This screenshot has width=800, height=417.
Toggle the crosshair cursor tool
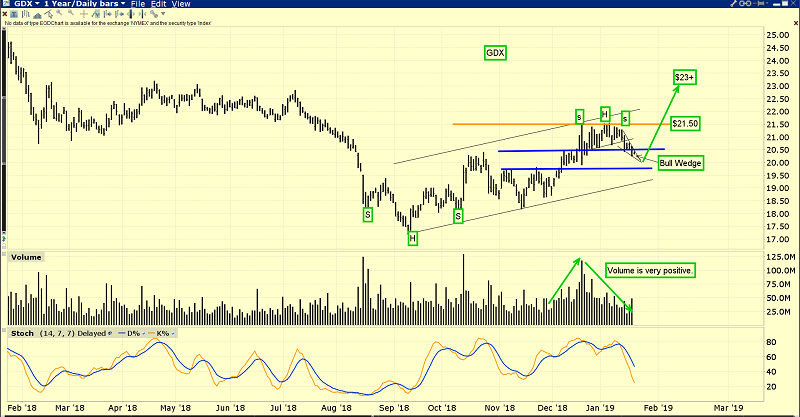(84, 14)
